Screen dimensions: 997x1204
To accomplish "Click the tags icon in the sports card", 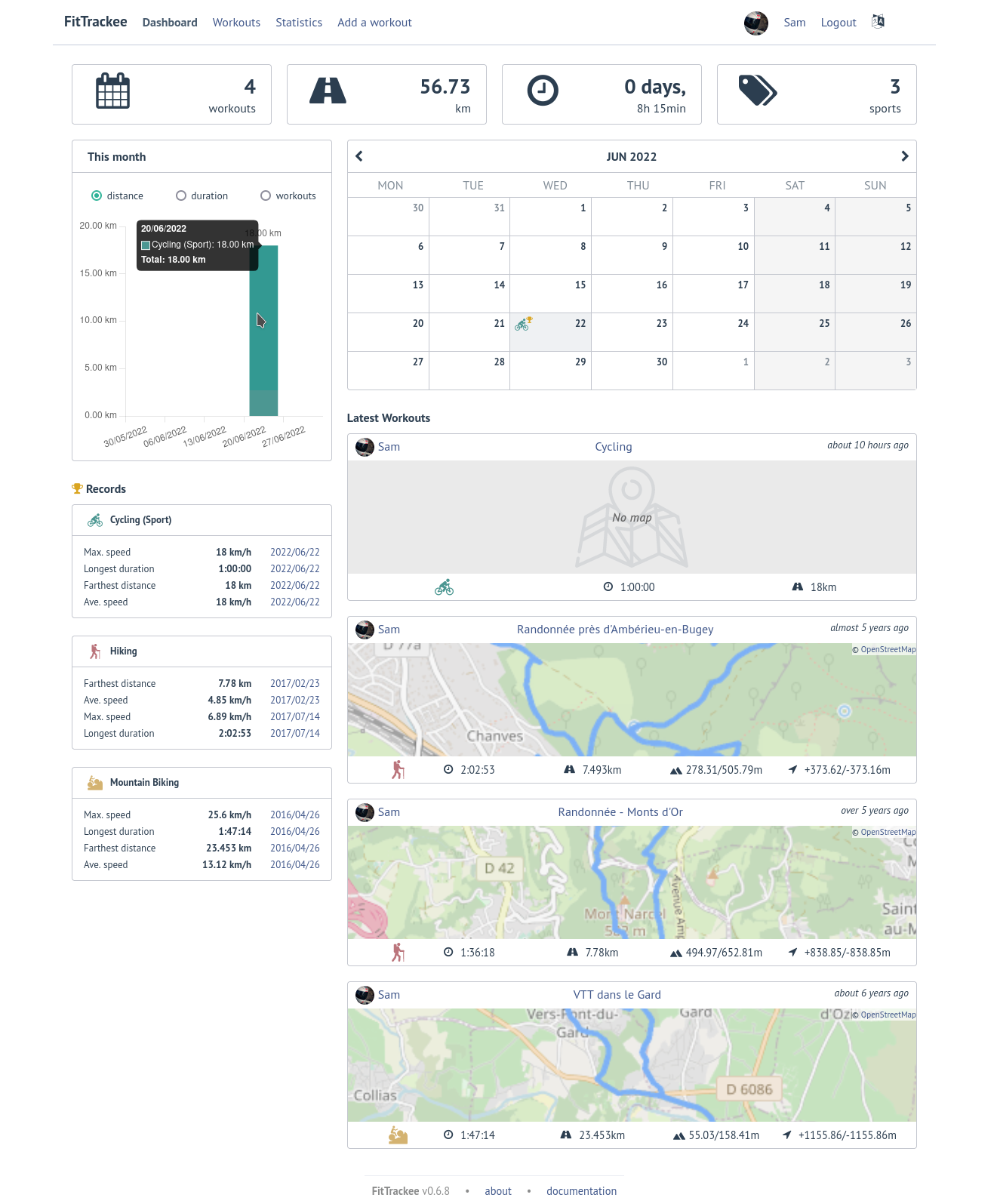I will (x=758, y=91).
